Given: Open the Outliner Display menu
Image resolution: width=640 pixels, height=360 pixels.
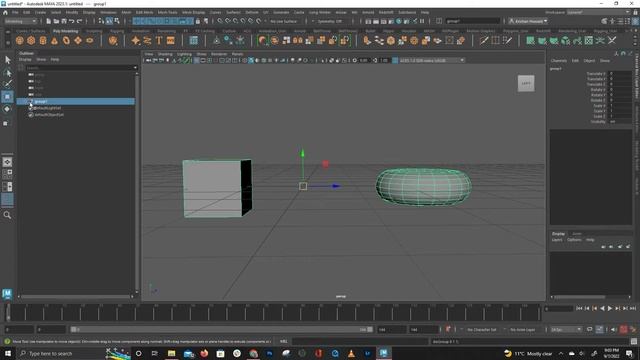Looking at the screenshot, I should pyautogui.click(x=25, y=60).
